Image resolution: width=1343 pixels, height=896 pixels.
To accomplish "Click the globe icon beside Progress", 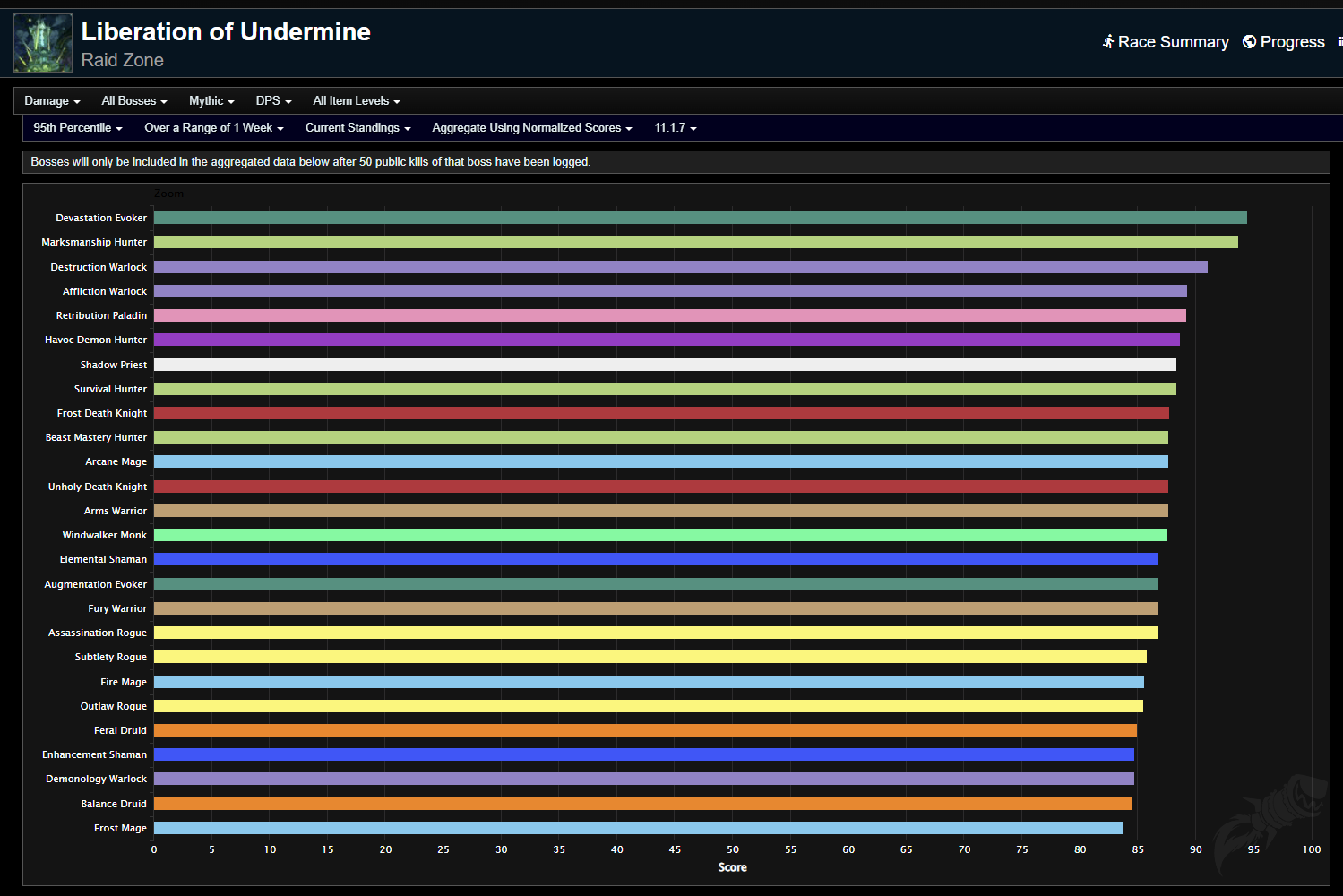I will tap(1249, 41).
